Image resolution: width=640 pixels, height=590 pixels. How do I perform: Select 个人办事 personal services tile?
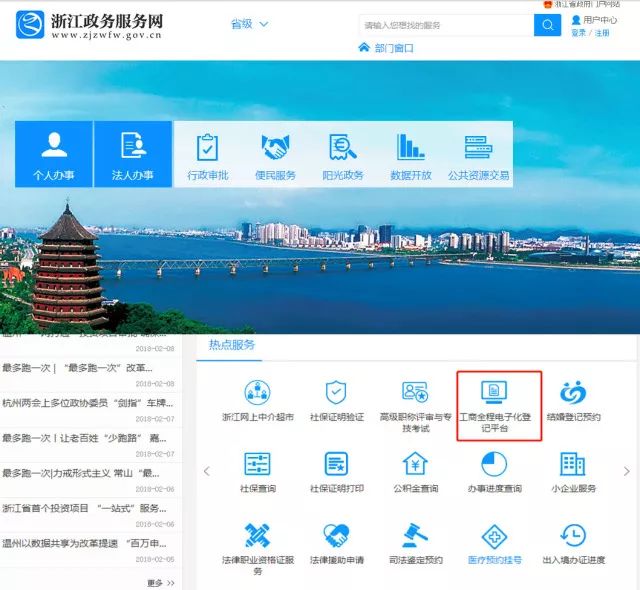53,154
